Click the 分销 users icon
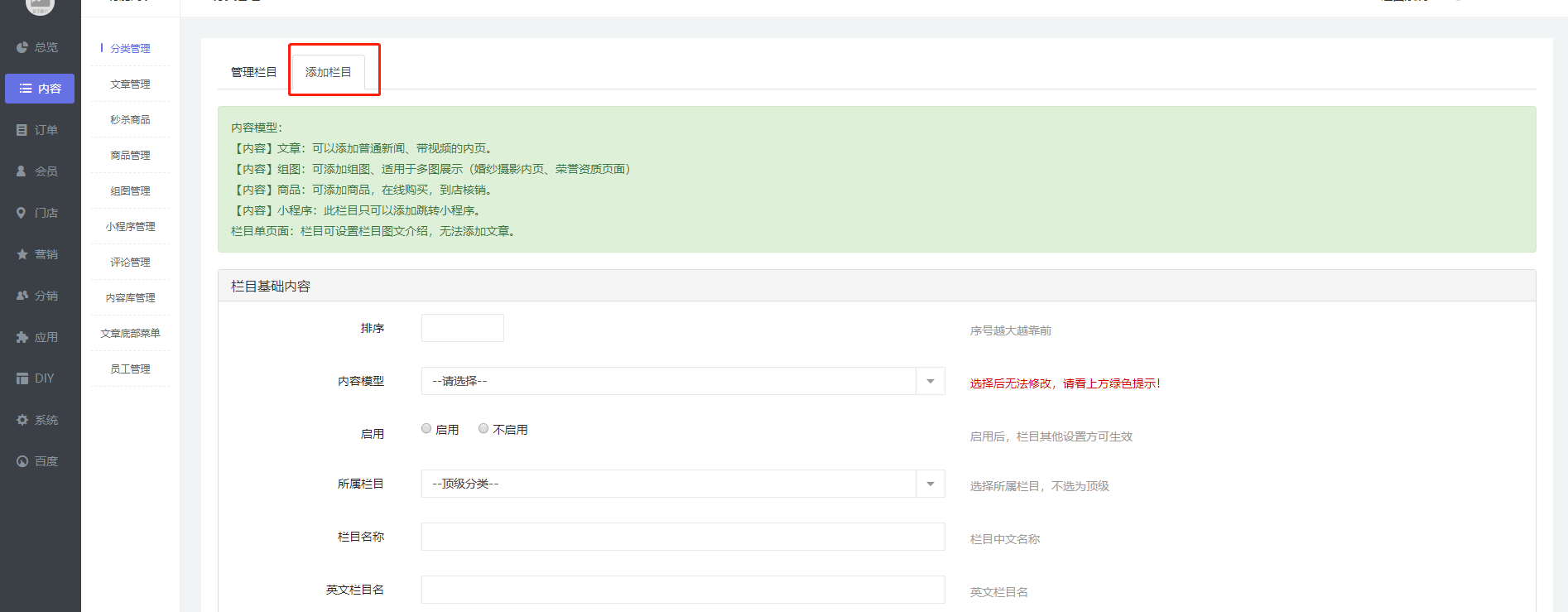This screenshot has height=612, width=1568. 22,296
